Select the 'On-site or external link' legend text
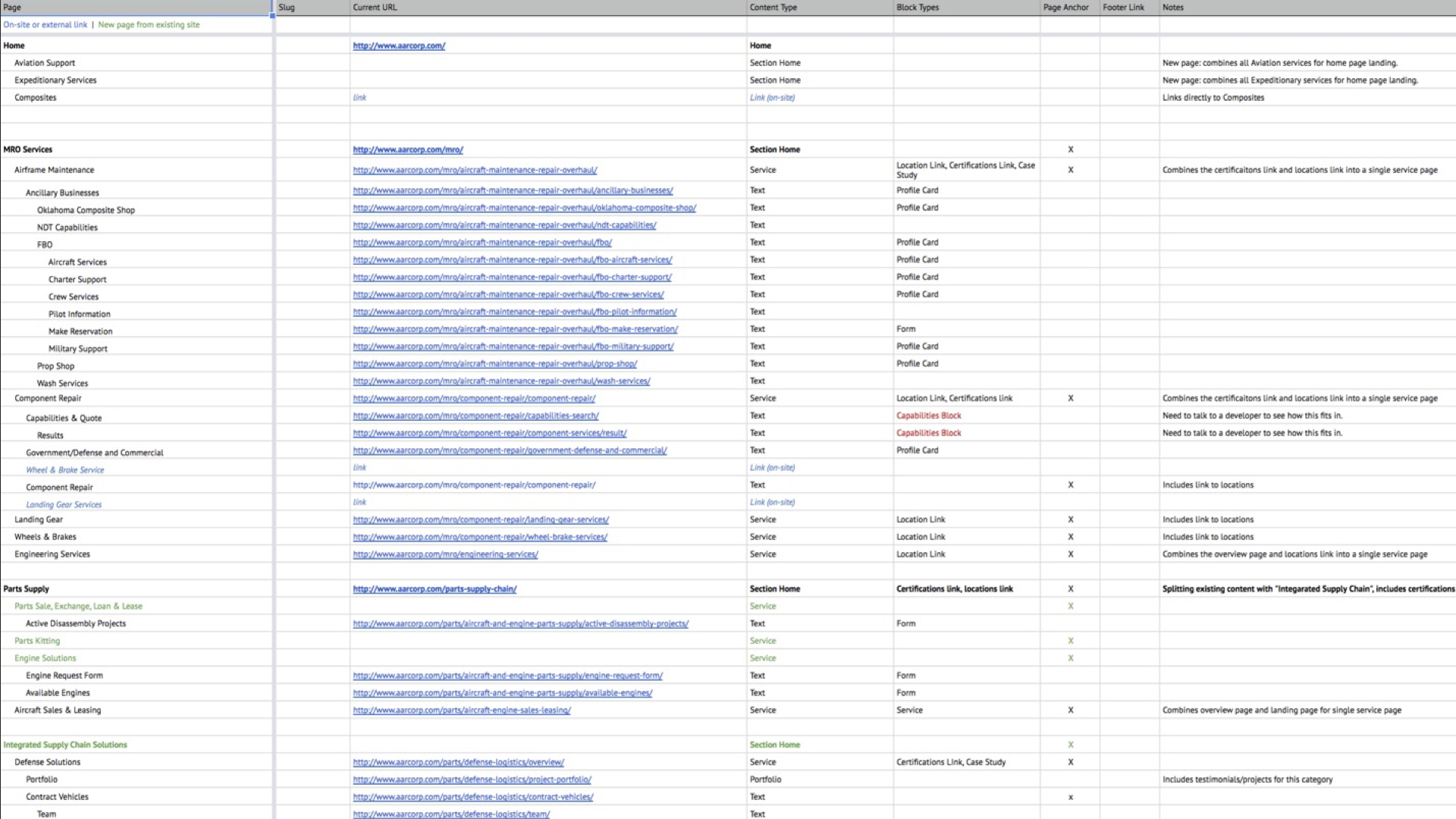This screenshot has height=819, width=1456. 45,24
